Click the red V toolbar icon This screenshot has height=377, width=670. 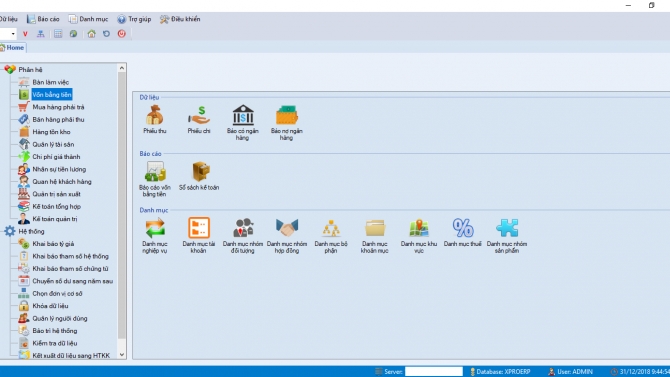tap(25, 34)
